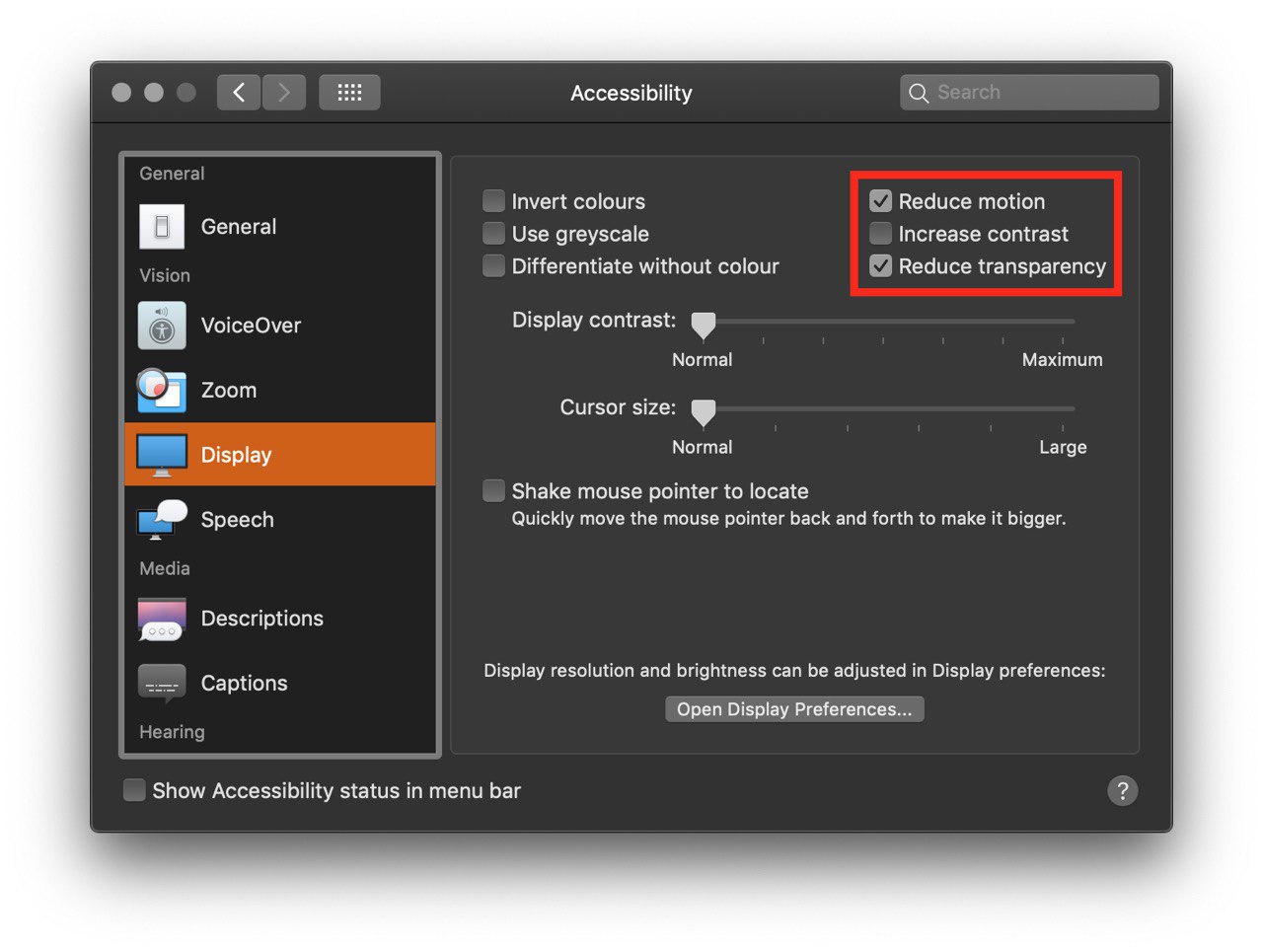Click the Cursor size slider thumb
The height and width of the screenshot is (952, 1263).
[704, 412]
